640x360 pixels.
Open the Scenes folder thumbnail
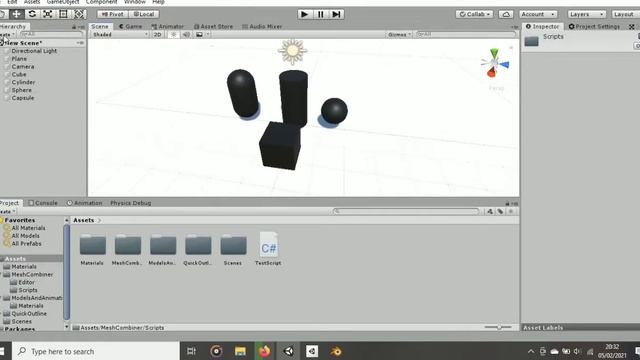pos(233,245)
